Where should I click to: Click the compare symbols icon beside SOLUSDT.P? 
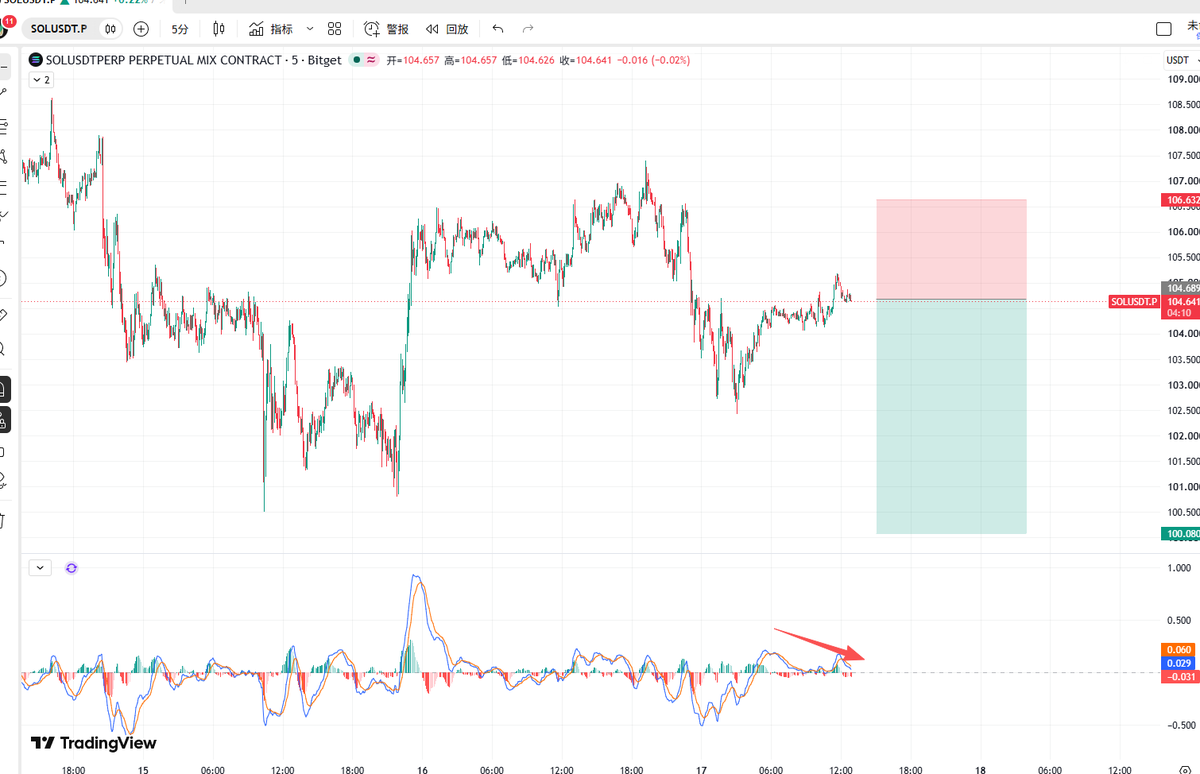tap(110, 29)
